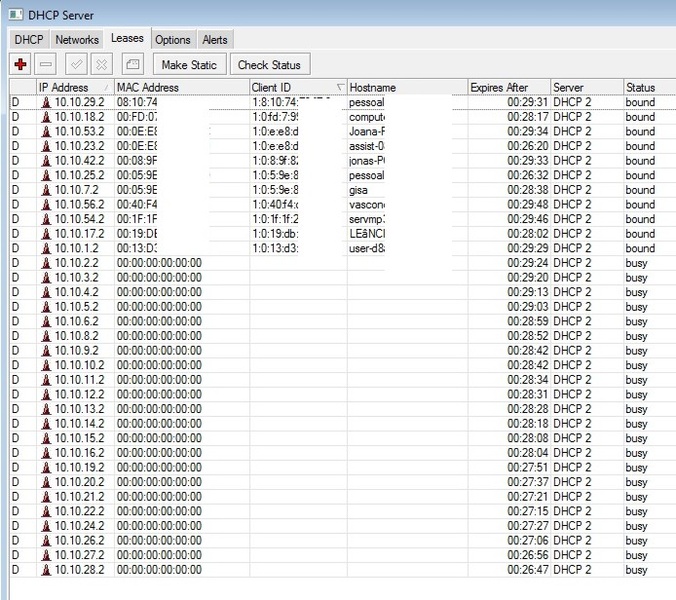
Task: Sort by IP Address column header
Action: [75, 88]
